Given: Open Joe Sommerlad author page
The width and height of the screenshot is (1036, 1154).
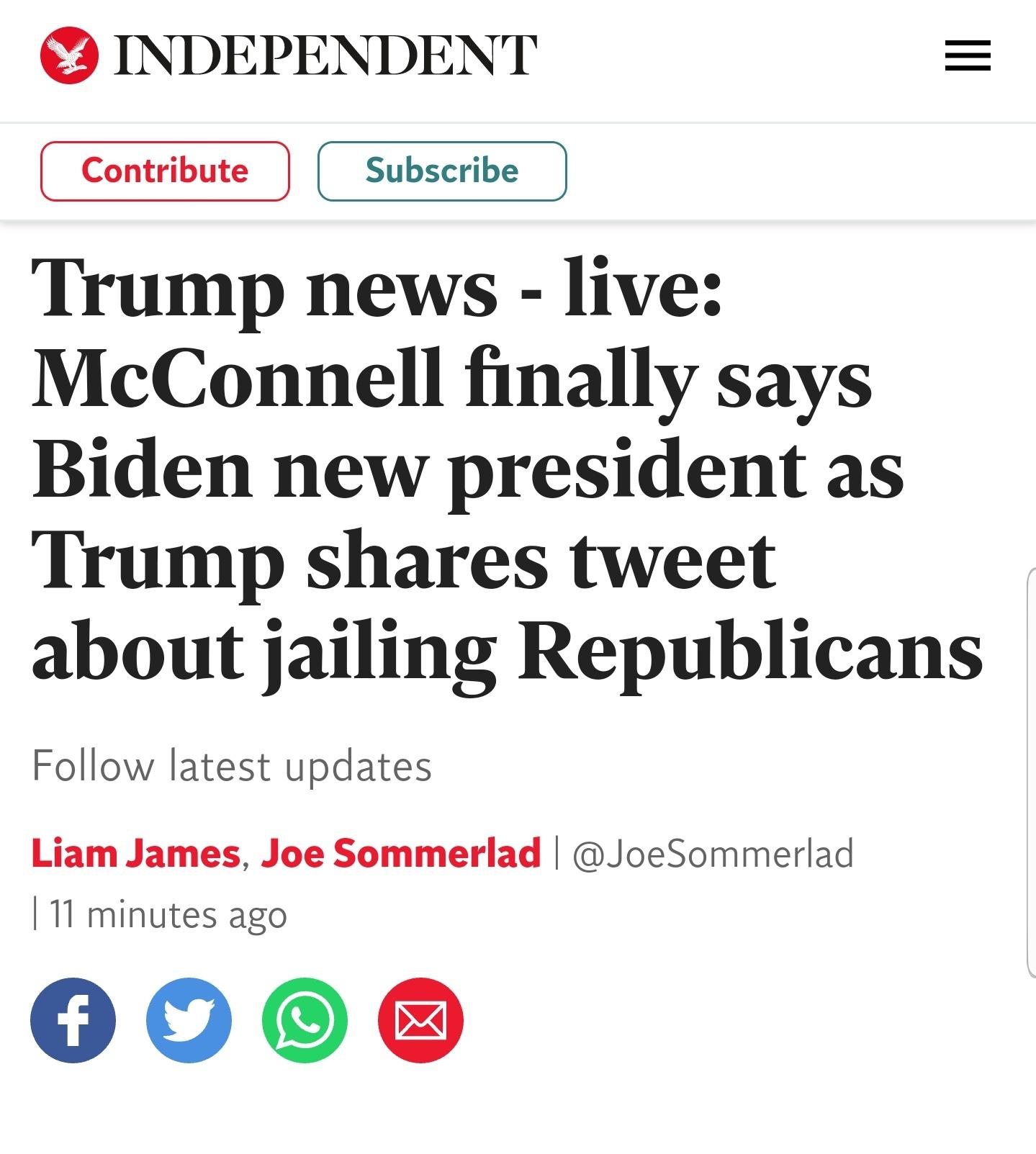Looking at the screenshot, I should pyautogui.click(x=400, y=853).
